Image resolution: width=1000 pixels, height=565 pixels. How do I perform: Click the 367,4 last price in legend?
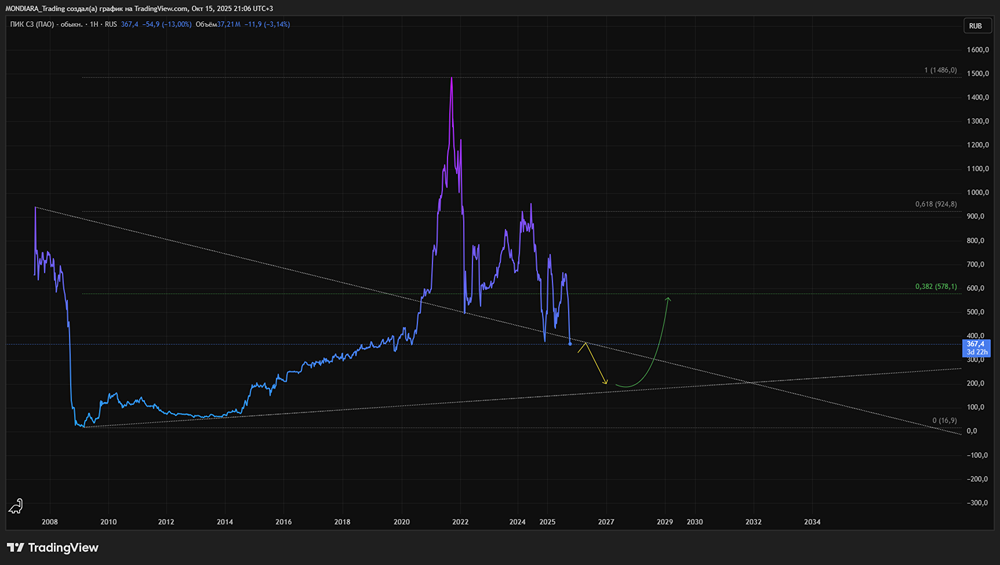[129, 24]
